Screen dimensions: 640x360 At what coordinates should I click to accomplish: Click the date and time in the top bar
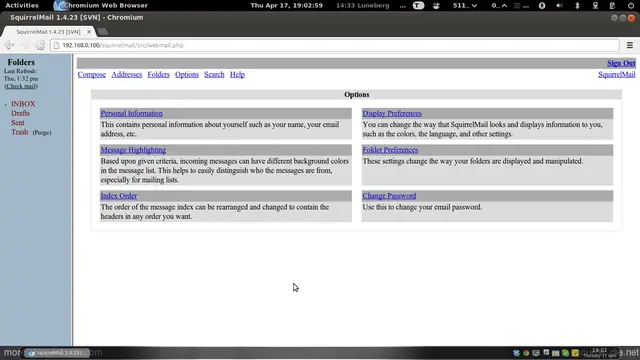287,5
